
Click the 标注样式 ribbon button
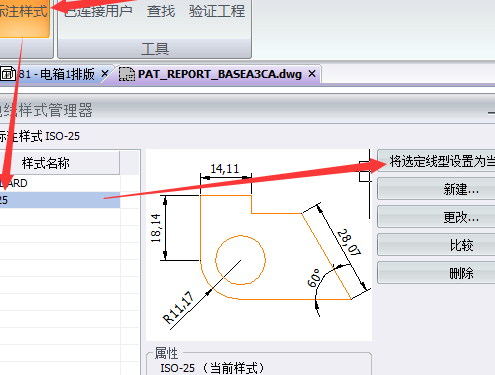click(x=24, y=17)
